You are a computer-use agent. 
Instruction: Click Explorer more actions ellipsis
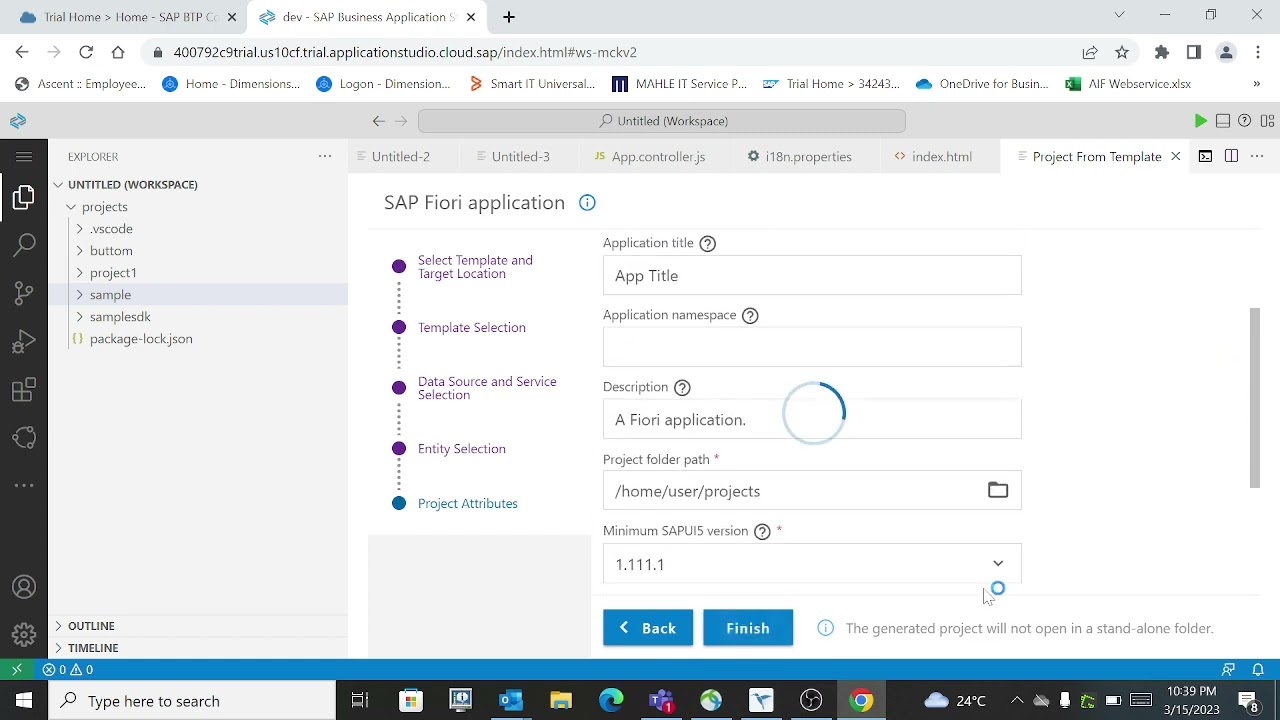pyautogui.click(x=325, y=156)
